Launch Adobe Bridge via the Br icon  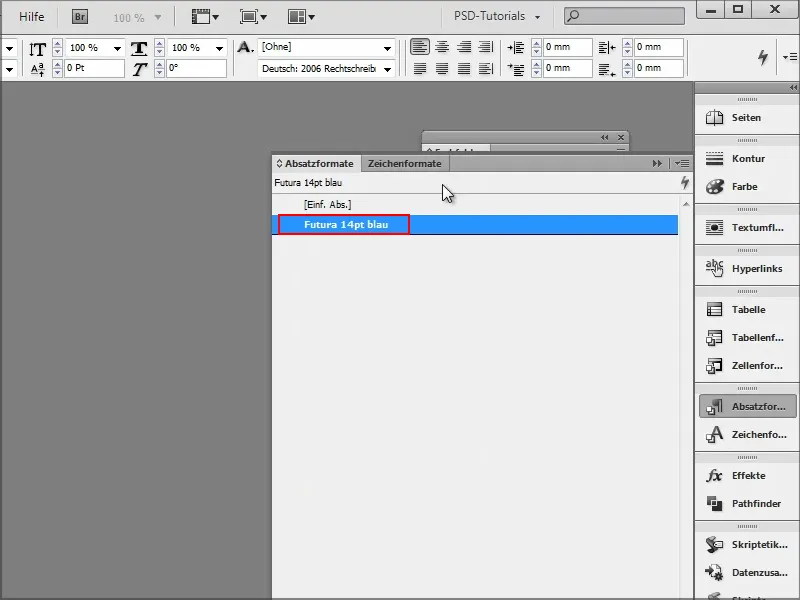pos(80,17)
